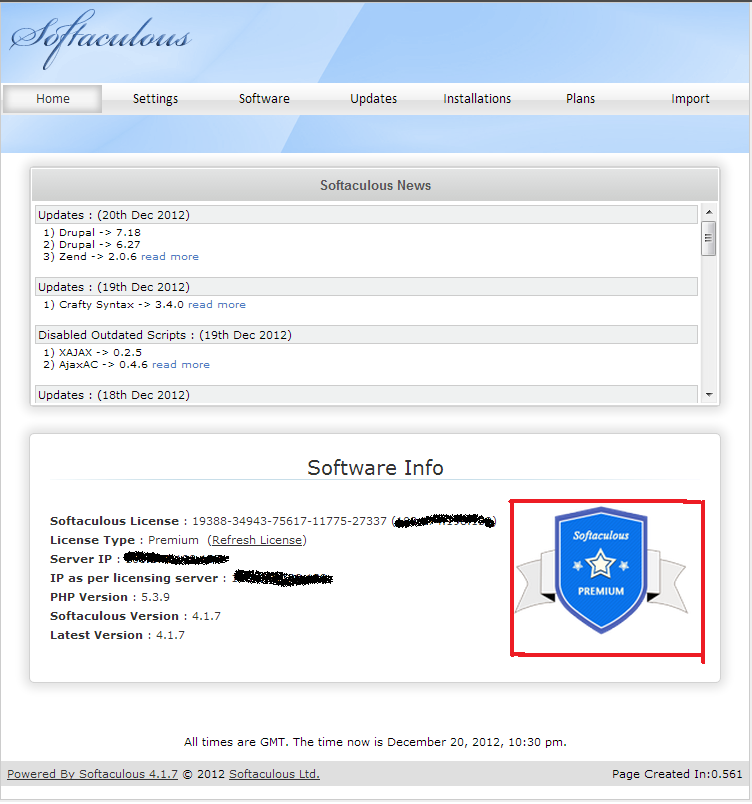Viewport: 752px width, 804px height.
Task: Click the PHP Version 5.3.9 value
Action: coord(155,597)
